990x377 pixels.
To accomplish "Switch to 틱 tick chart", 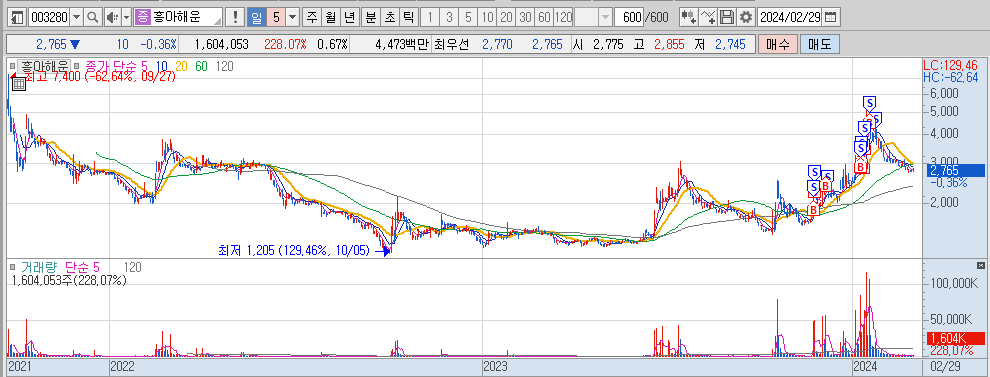I will (408, 17).
